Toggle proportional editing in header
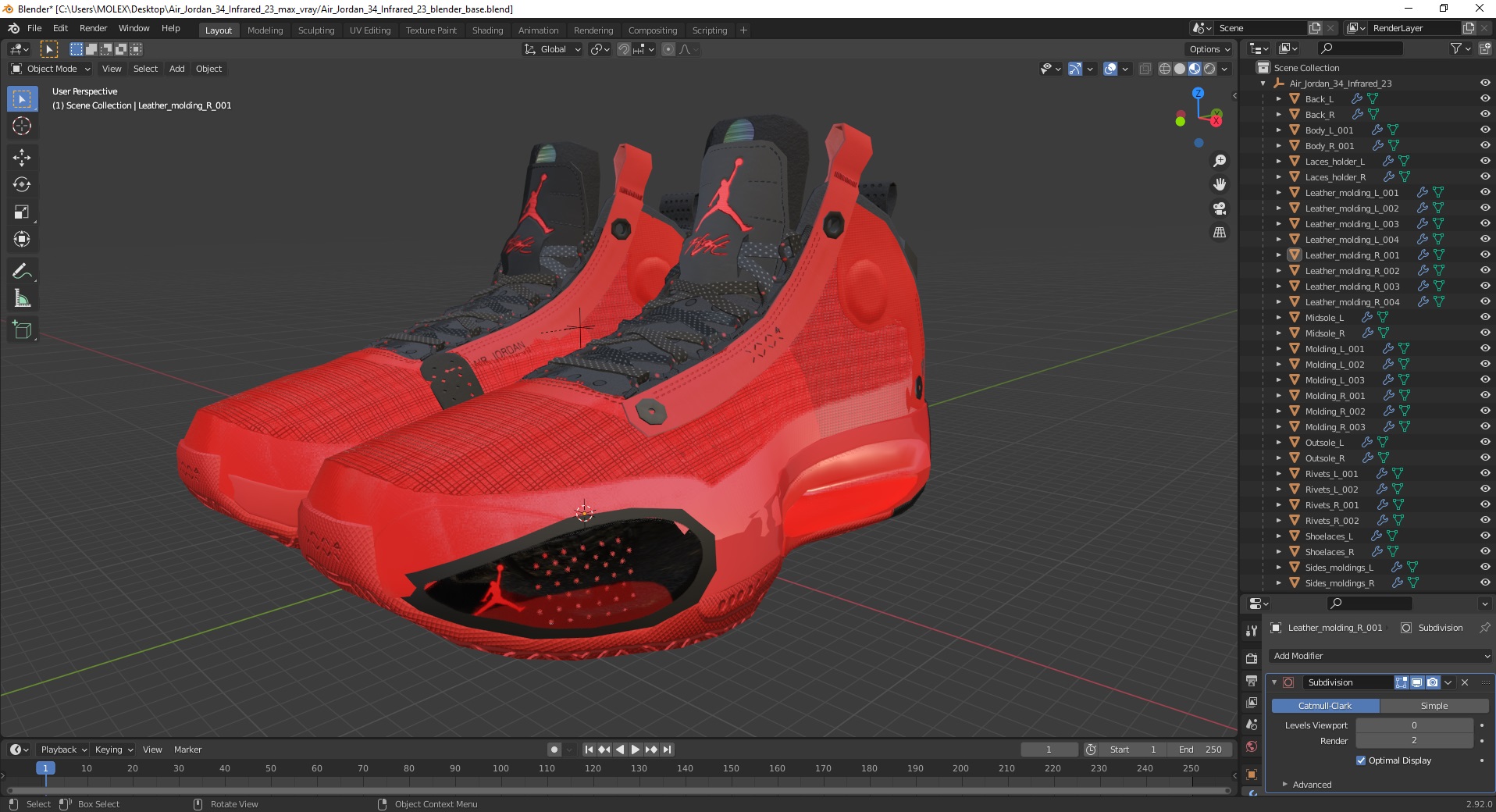The image size is (1496, 812). click(668, 49)
